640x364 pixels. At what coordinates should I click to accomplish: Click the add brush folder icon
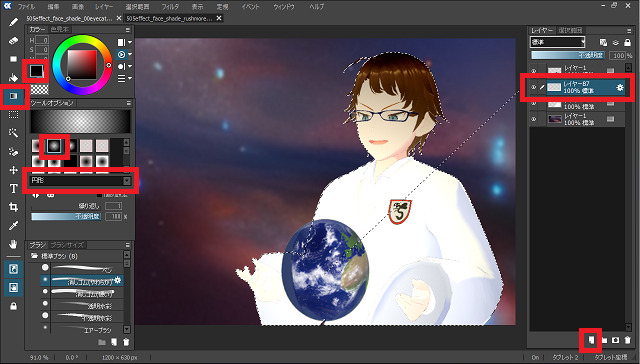pyautogui.click(x=102, y=342)
